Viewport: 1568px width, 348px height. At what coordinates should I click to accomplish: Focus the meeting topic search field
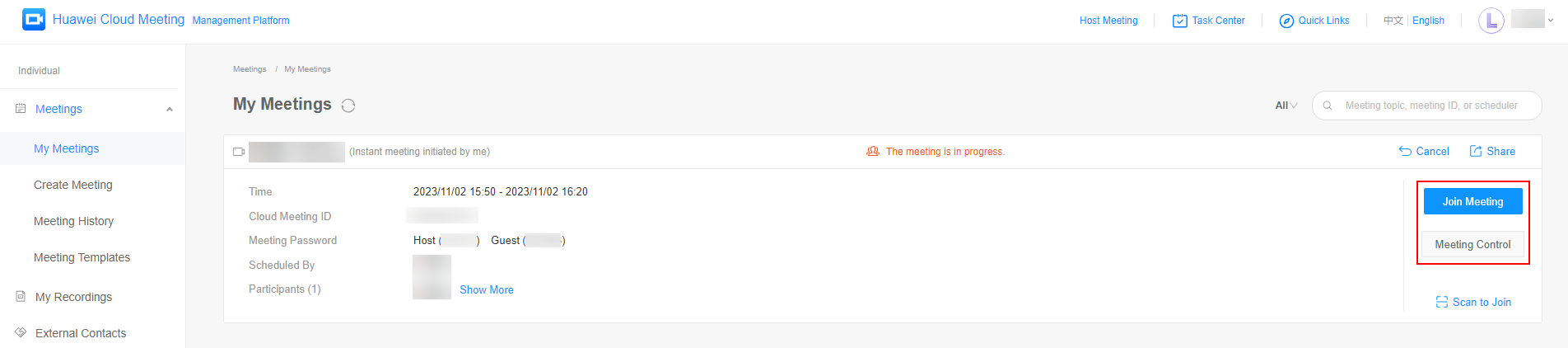[x=1431, y=106]
